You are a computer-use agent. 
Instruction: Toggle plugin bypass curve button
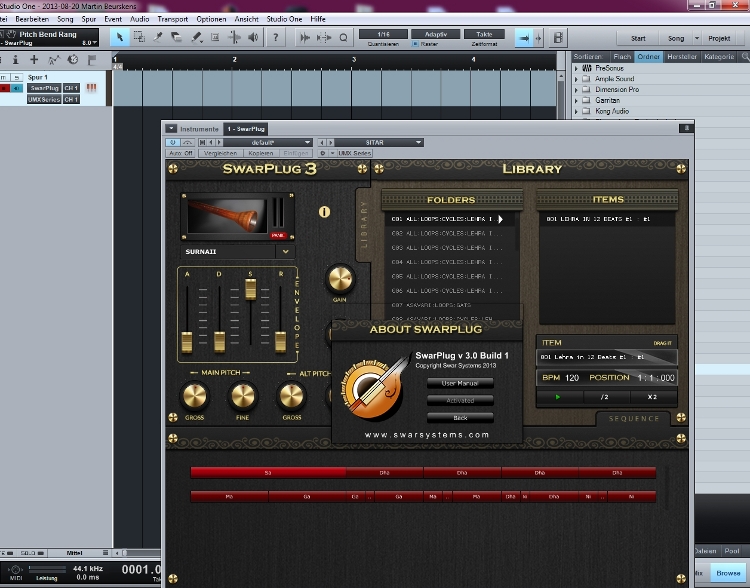(x=188, y=143)
